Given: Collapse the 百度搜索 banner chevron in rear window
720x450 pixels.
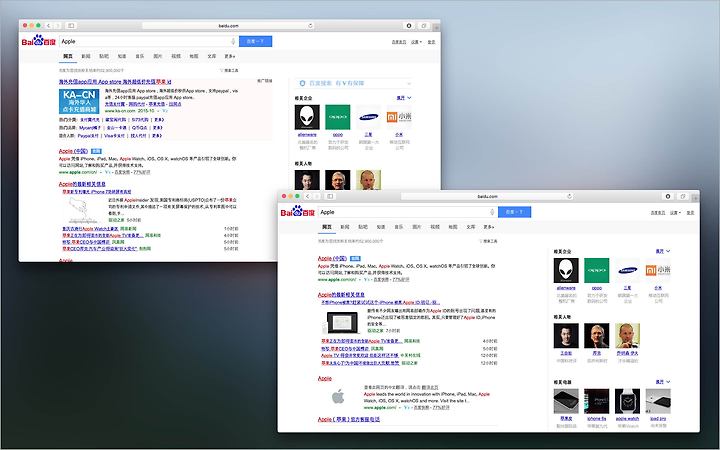Looking at the screenshot, I should pyautogui.click(x=409, y=84).
